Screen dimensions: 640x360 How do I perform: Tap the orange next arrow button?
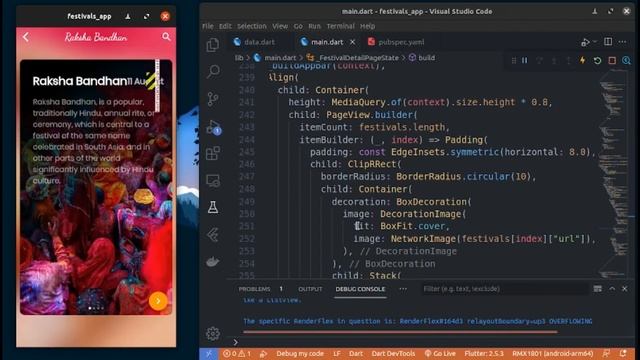158,301
